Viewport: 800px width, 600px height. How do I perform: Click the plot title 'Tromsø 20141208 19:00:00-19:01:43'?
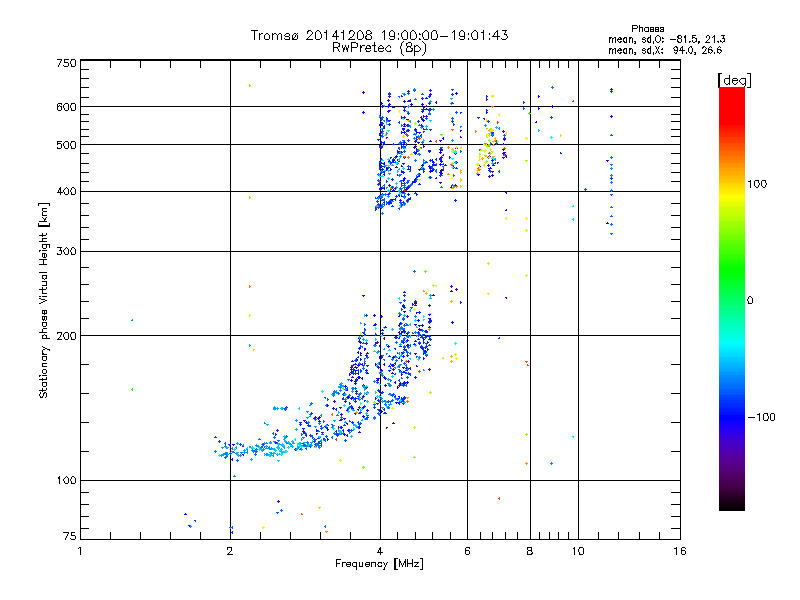(379, 35)
